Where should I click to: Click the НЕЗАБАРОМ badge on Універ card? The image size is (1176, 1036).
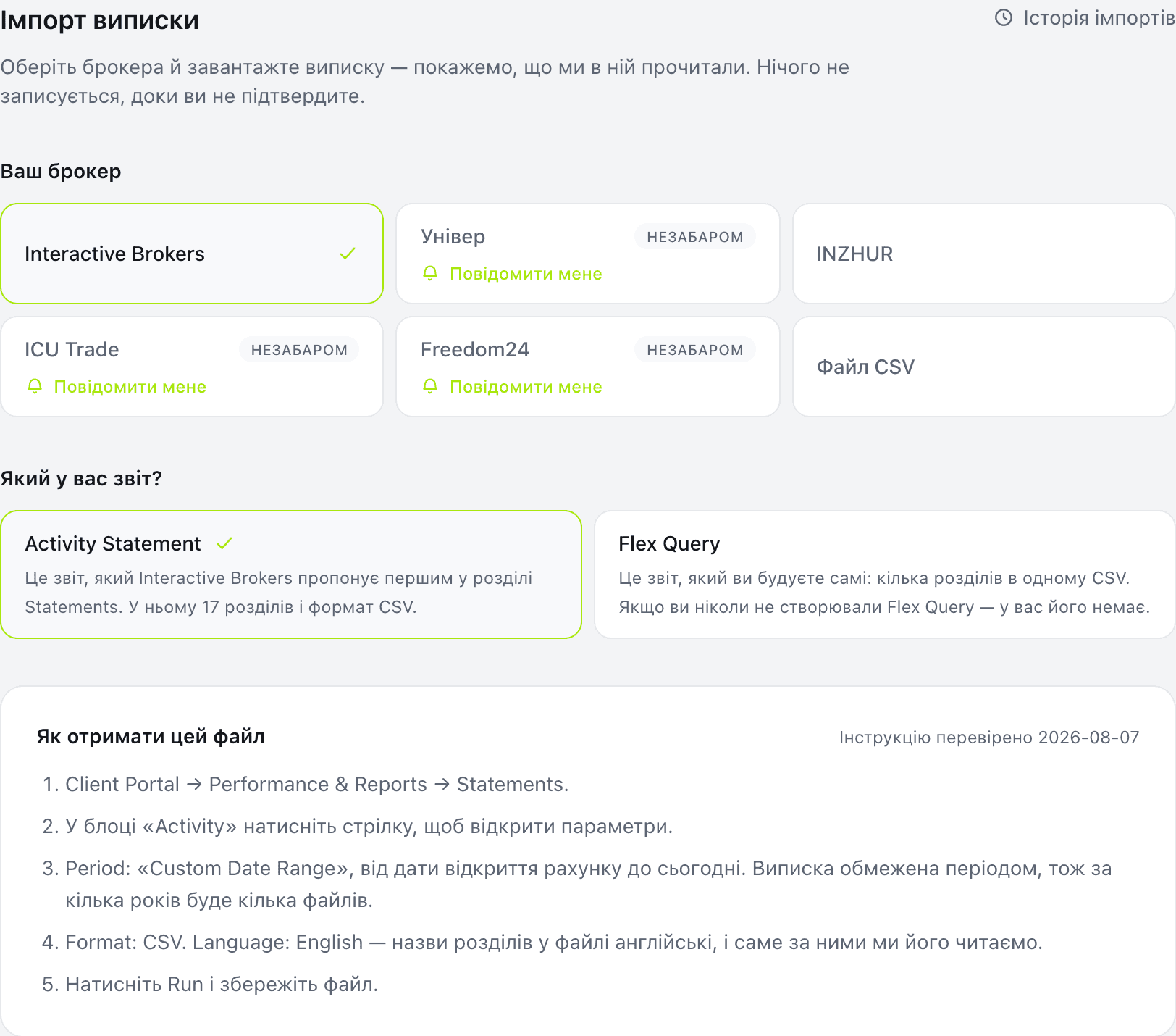click(695, 237)
